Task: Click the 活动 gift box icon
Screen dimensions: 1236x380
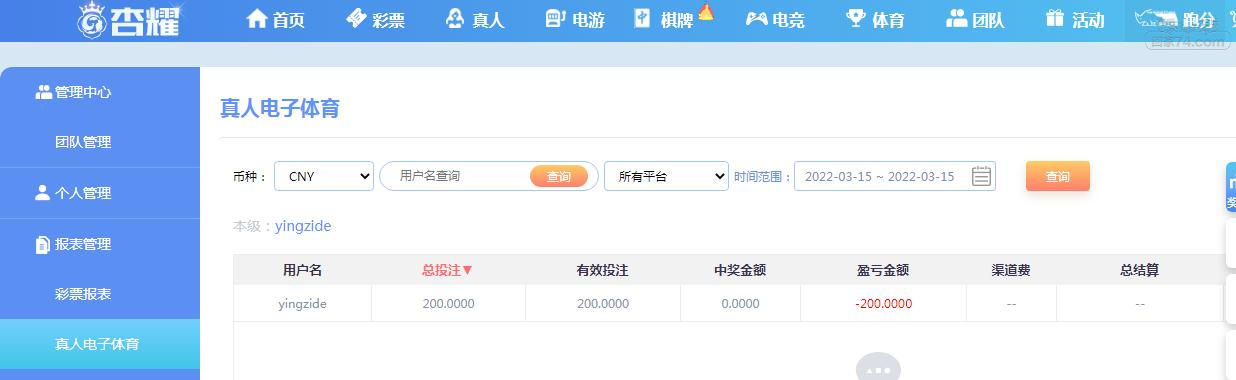Action: coord(1055,18)
